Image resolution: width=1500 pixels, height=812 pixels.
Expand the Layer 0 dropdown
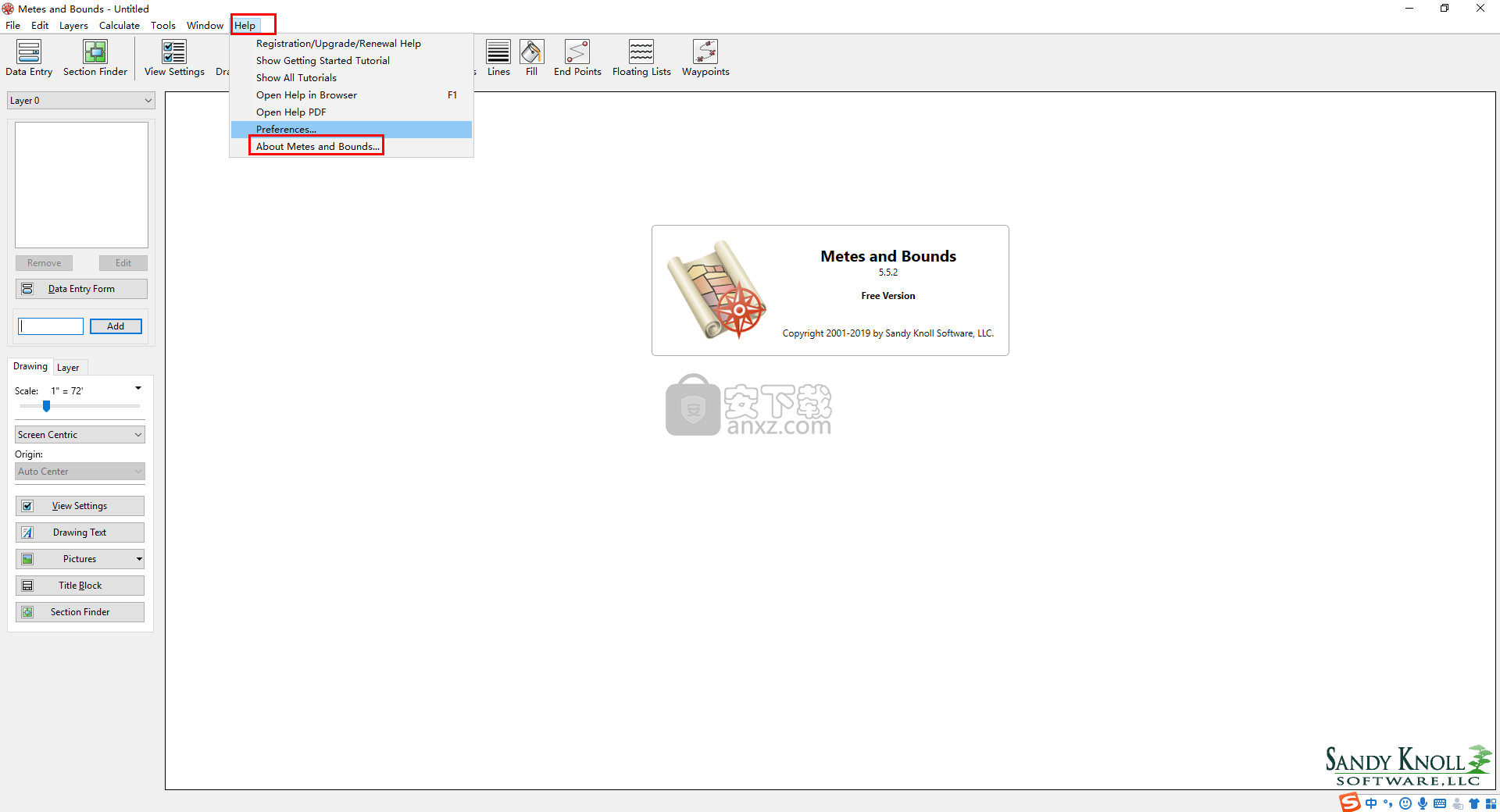tap(81, 101)
